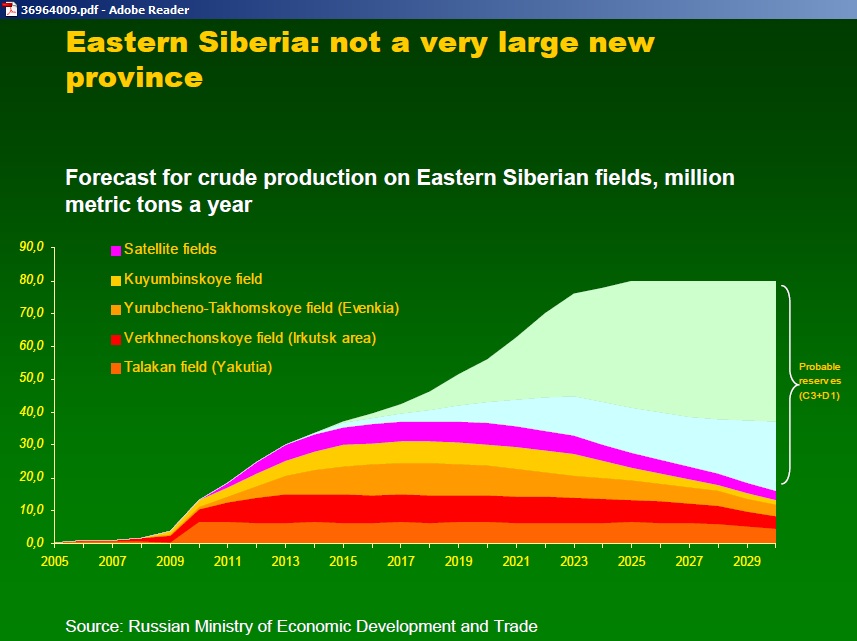Click the window title "36964009.pdf - Adobe Reader"

[105, 10]
